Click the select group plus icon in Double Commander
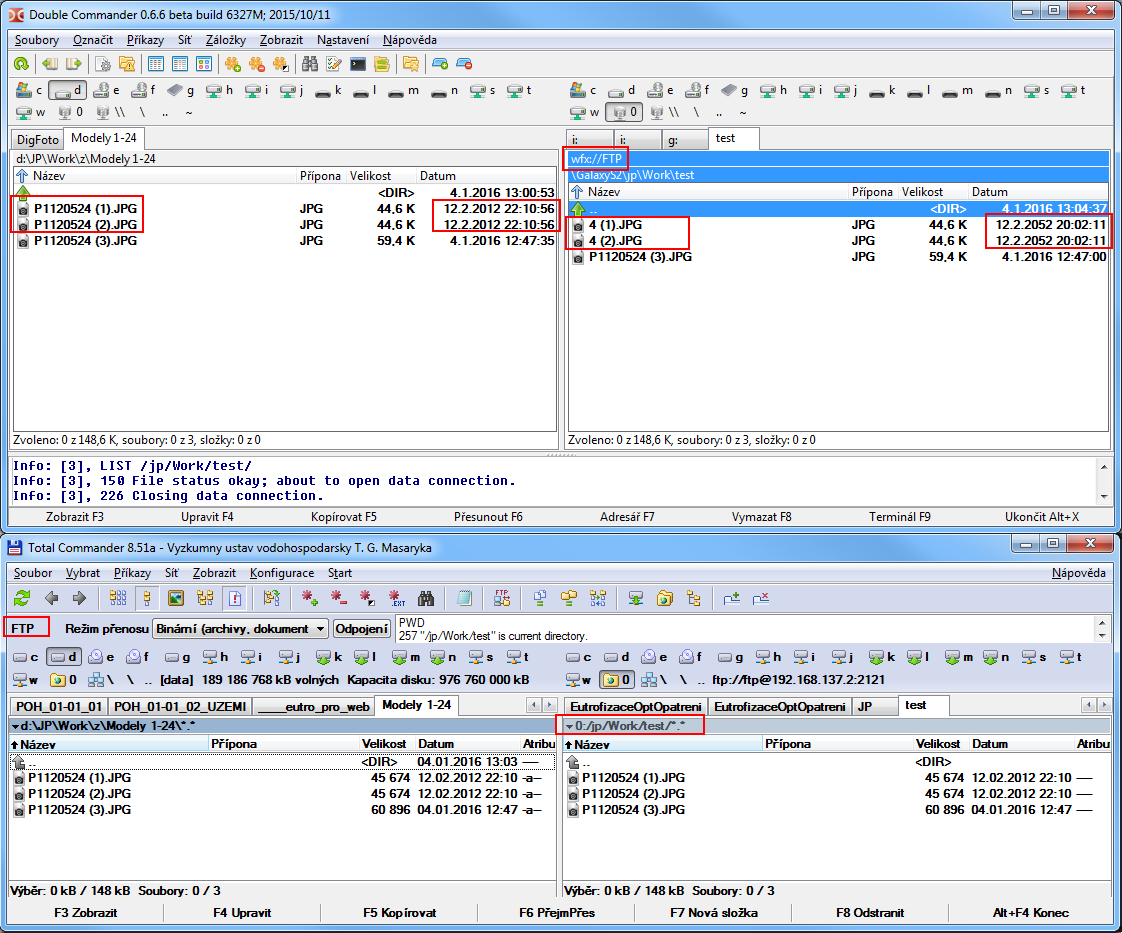Image resolution: width=1122 pixels, height=933 pixels. click(232, 64)
